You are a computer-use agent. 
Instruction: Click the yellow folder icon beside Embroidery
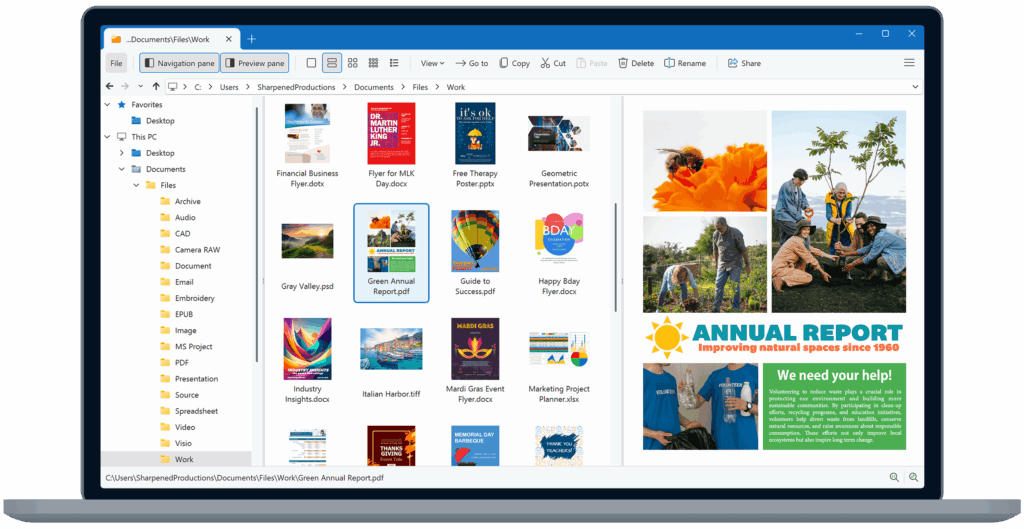pos(165,298)
